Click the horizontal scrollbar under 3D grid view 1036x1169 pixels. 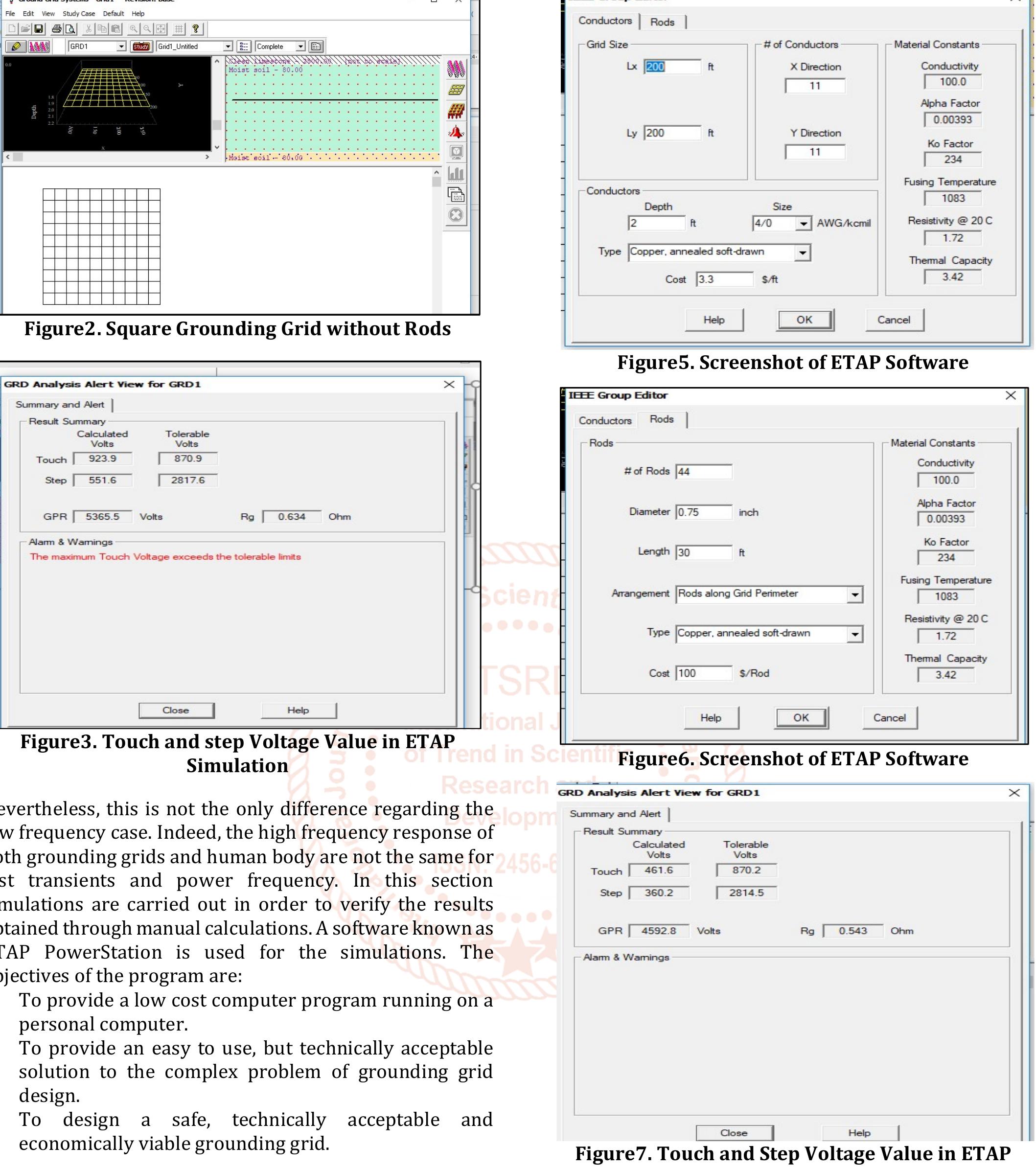click(x=108, y=157)
